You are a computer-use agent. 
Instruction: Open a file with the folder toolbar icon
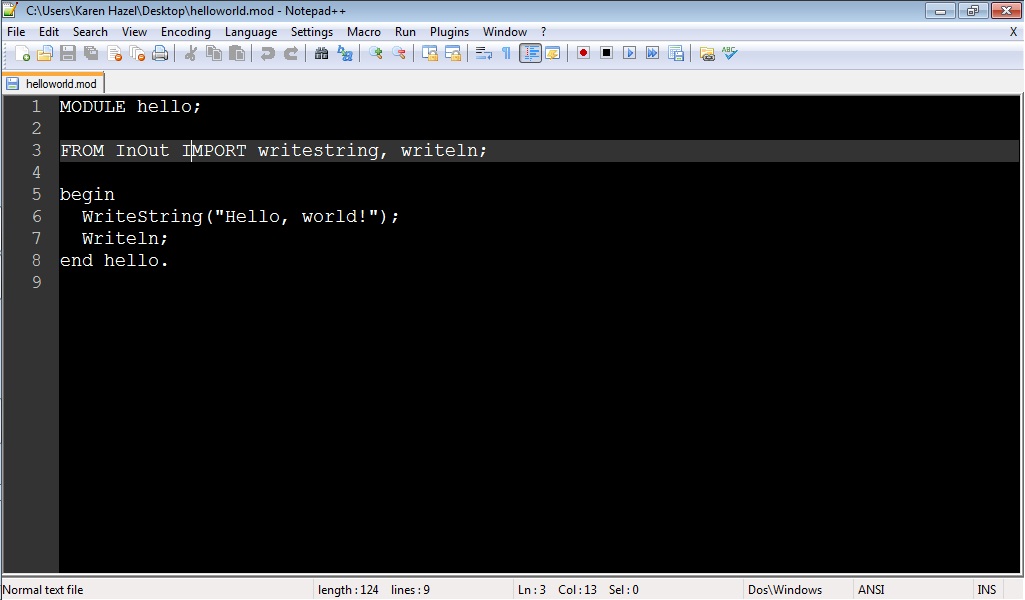[44, 53]
